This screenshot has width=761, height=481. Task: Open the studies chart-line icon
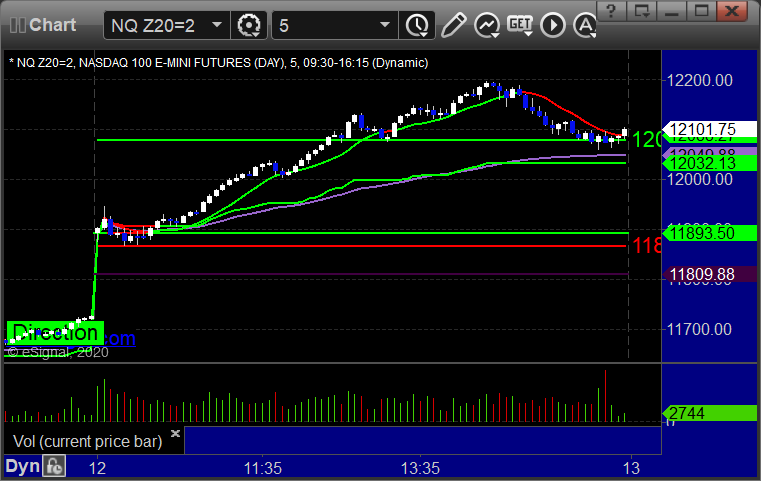487,25
